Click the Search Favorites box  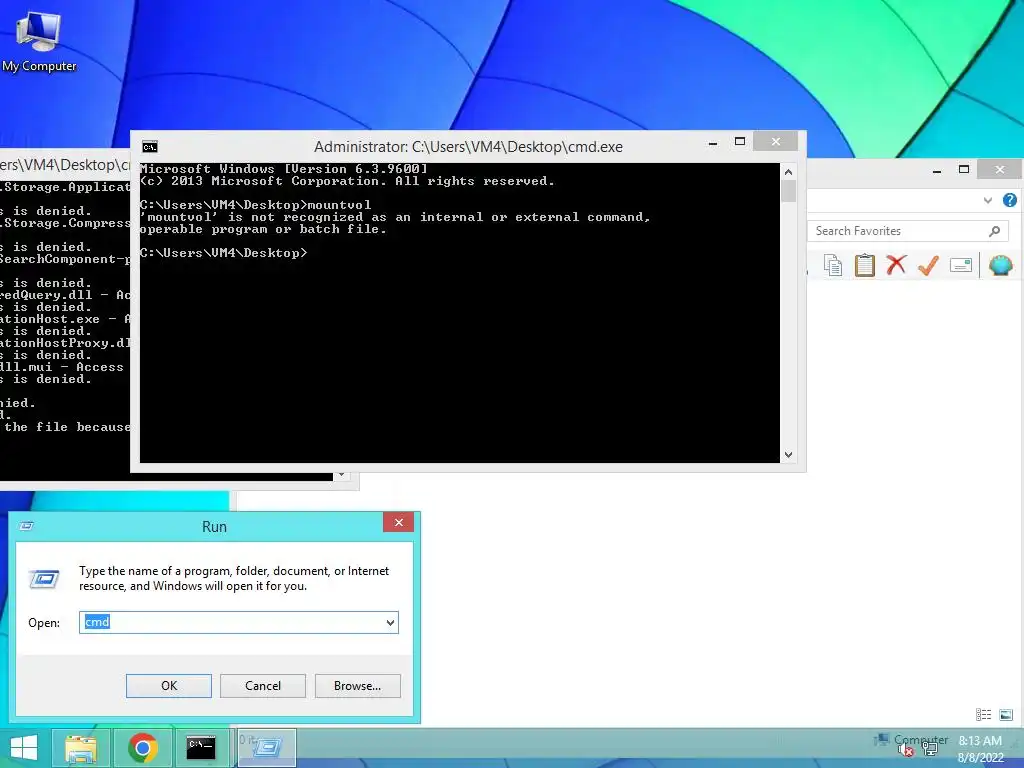[908, 231]
